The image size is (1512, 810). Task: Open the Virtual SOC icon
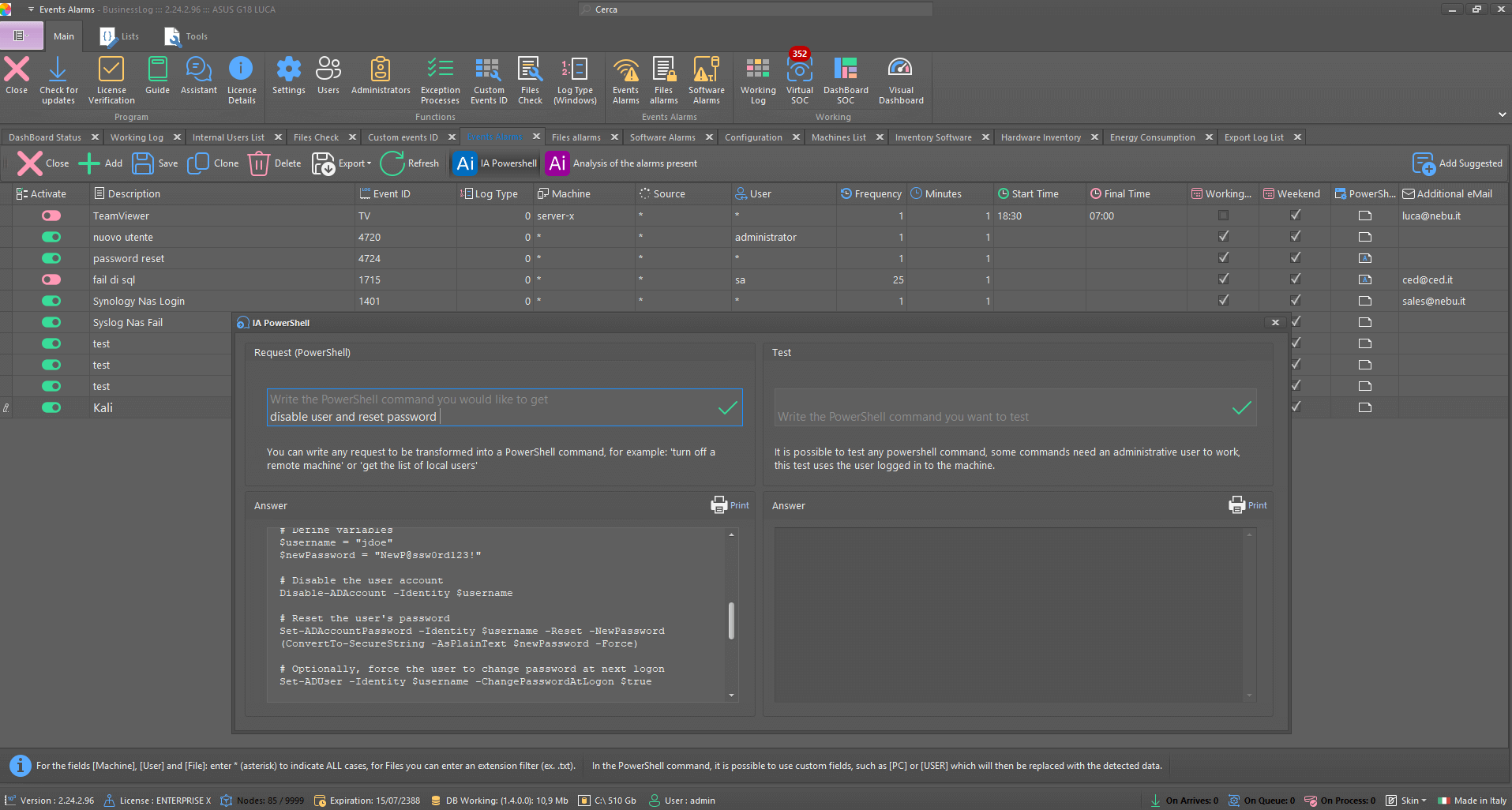coord(799,79)
